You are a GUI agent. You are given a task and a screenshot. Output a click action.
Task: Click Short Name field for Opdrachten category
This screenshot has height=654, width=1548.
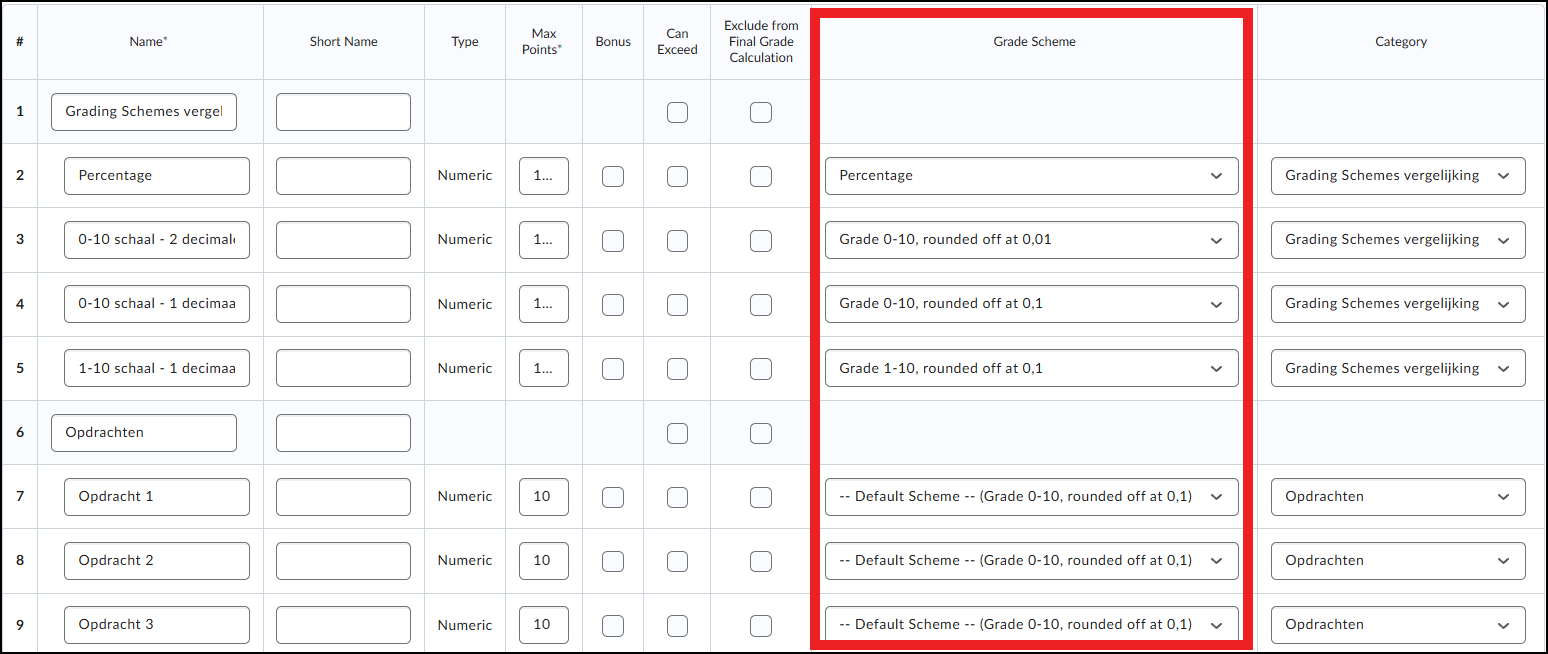point(343,433)
